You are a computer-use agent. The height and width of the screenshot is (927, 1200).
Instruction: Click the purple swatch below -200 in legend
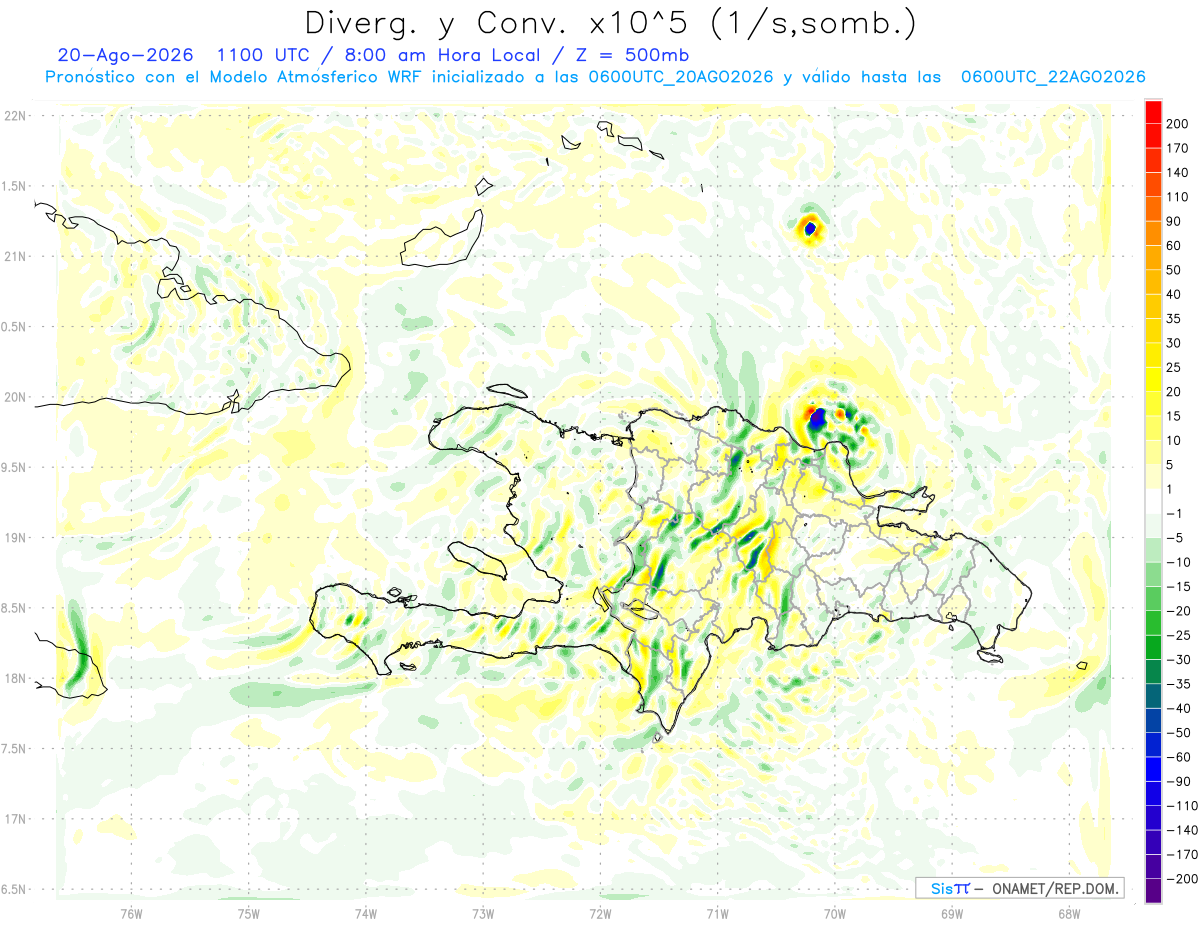pos(1153,891)
